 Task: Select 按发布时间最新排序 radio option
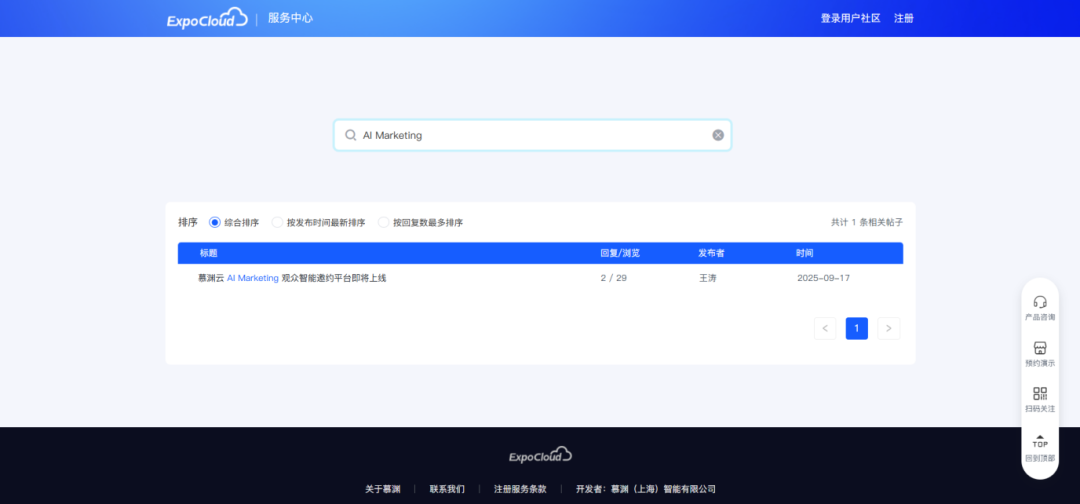[277, 222]
